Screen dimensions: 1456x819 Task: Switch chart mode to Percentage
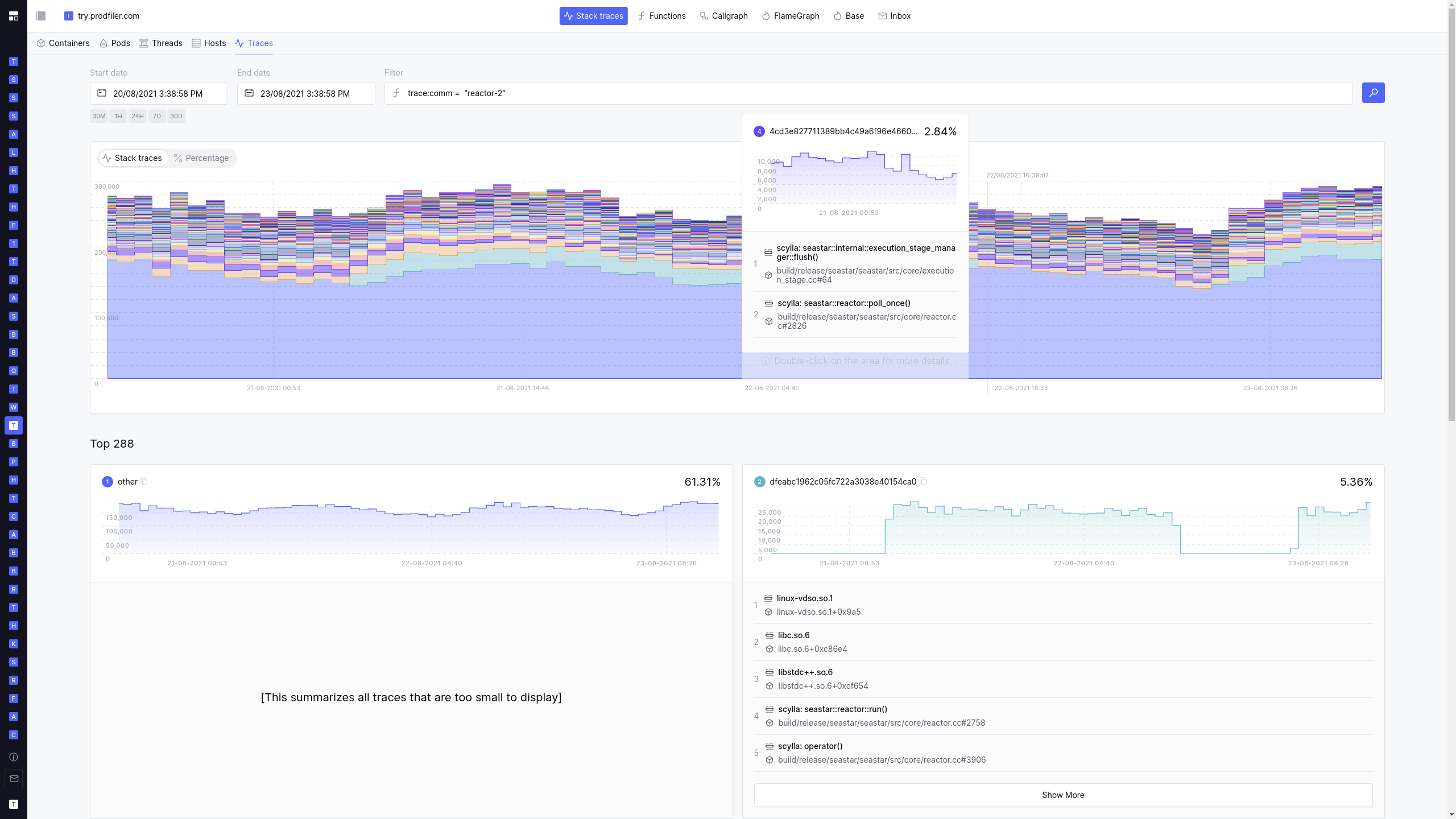point(201,158)
